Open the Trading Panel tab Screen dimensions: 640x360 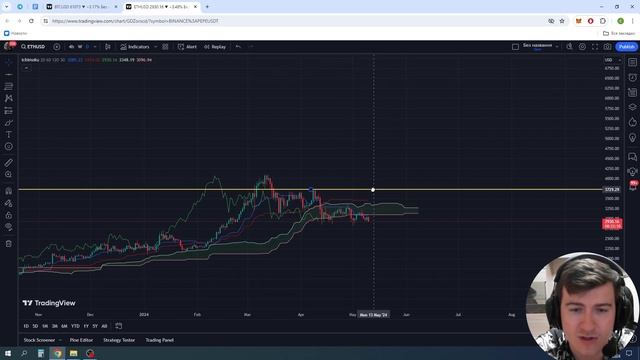coord(160,340)
